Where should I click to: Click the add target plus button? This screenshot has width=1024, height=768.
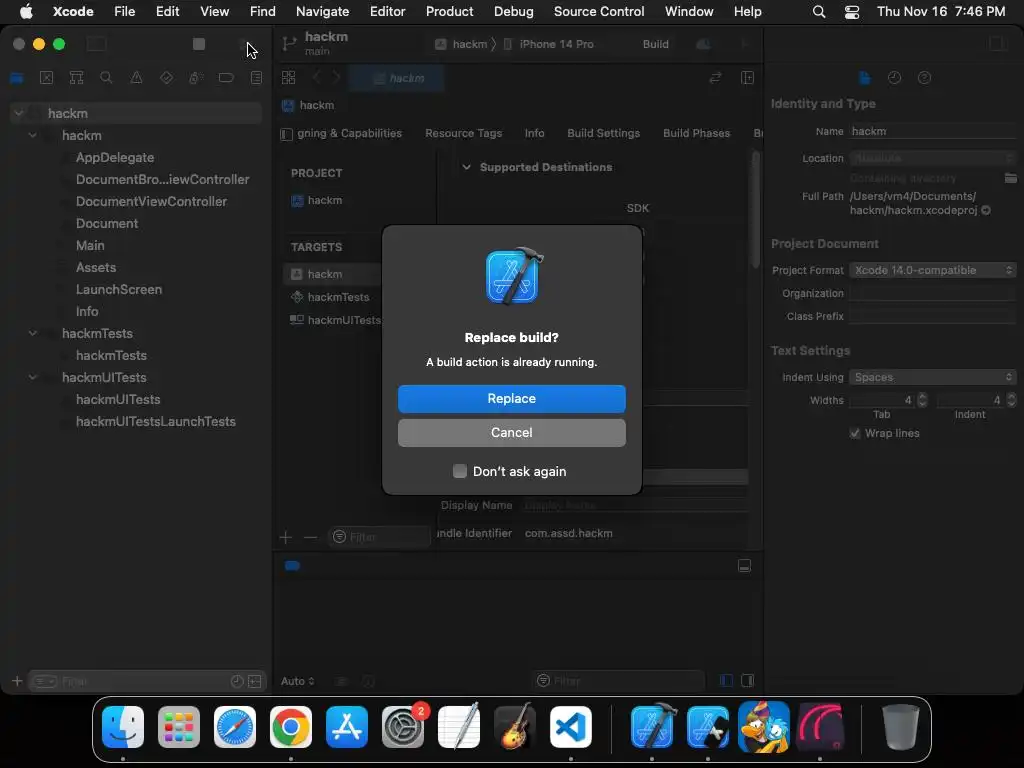pos(285,537)
